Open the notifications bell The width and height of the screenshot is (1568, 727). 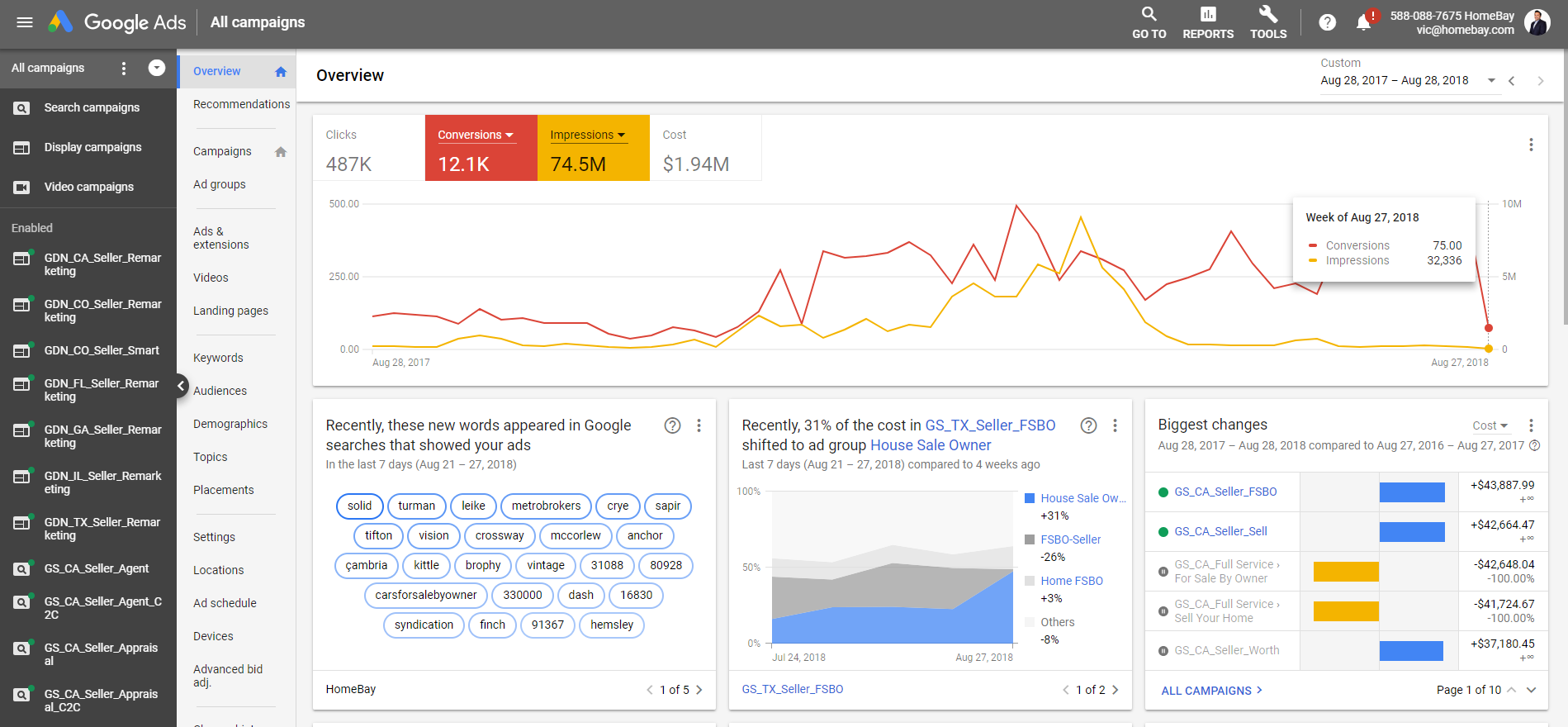pyautogui.click(x=1363, y=22)
